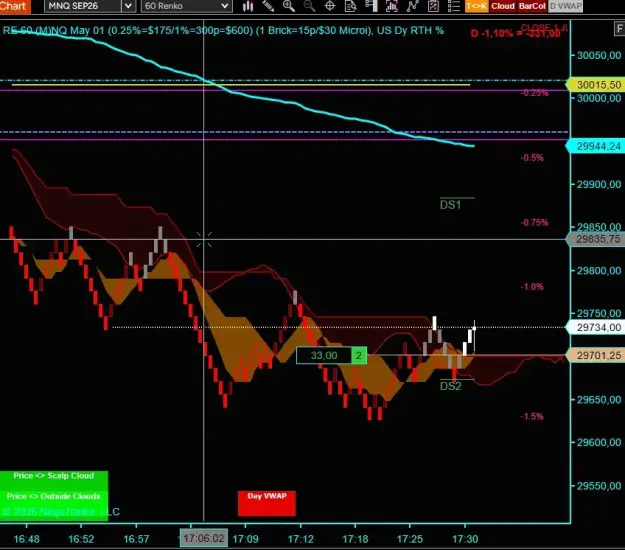625x550 pixels.
Task: Click the 16:48 time axis label
Action: (x=26, y=539)
